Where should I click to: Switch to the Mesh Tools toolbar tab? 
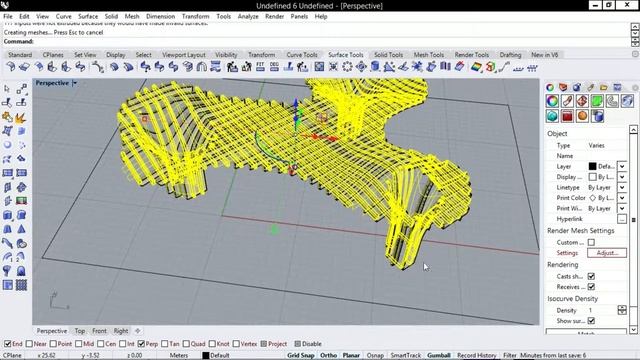click(x=429, y=55)
